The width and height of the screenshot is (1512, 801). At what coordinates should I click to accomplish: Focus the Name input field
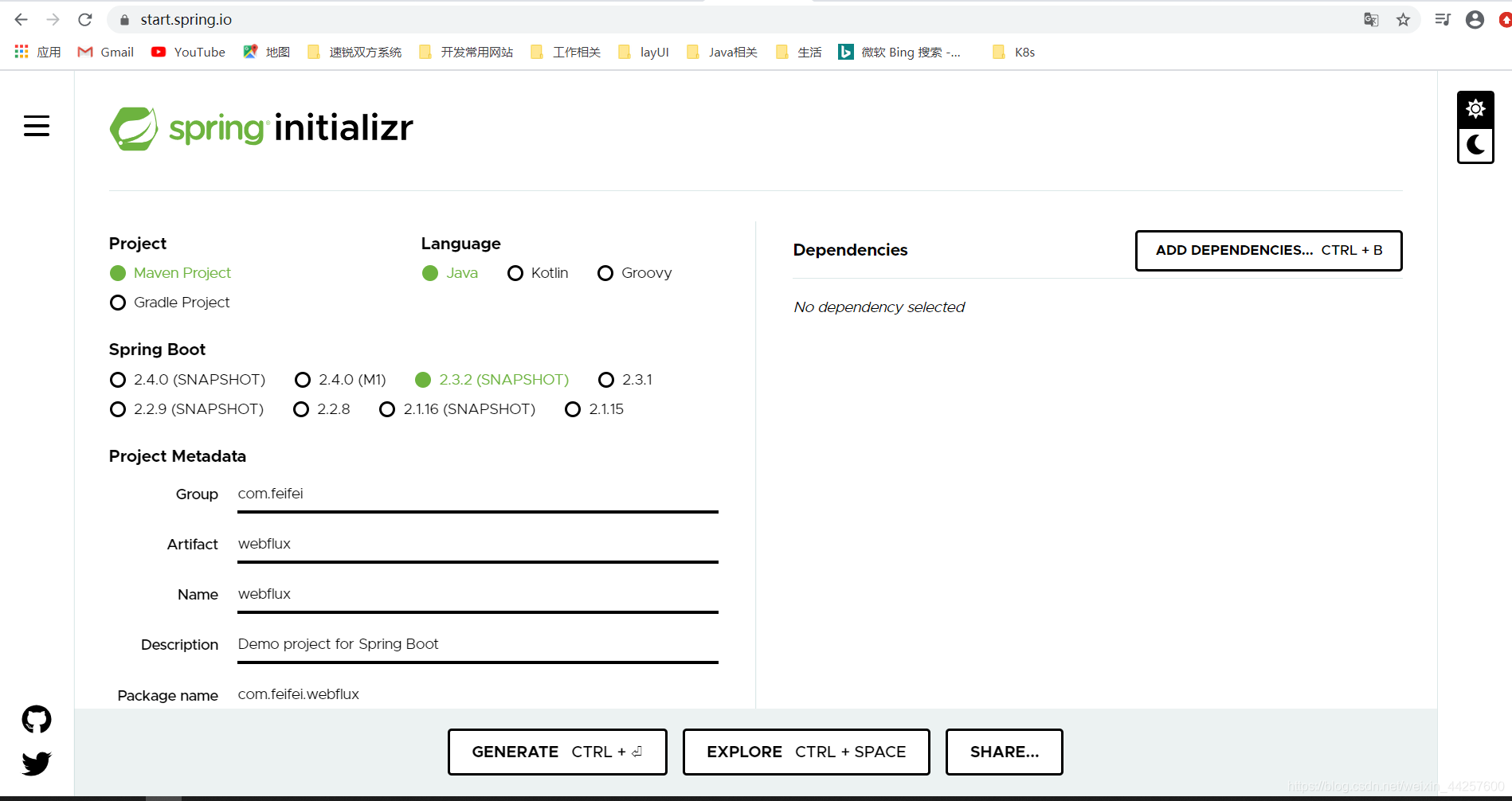(x=478, y=594)
